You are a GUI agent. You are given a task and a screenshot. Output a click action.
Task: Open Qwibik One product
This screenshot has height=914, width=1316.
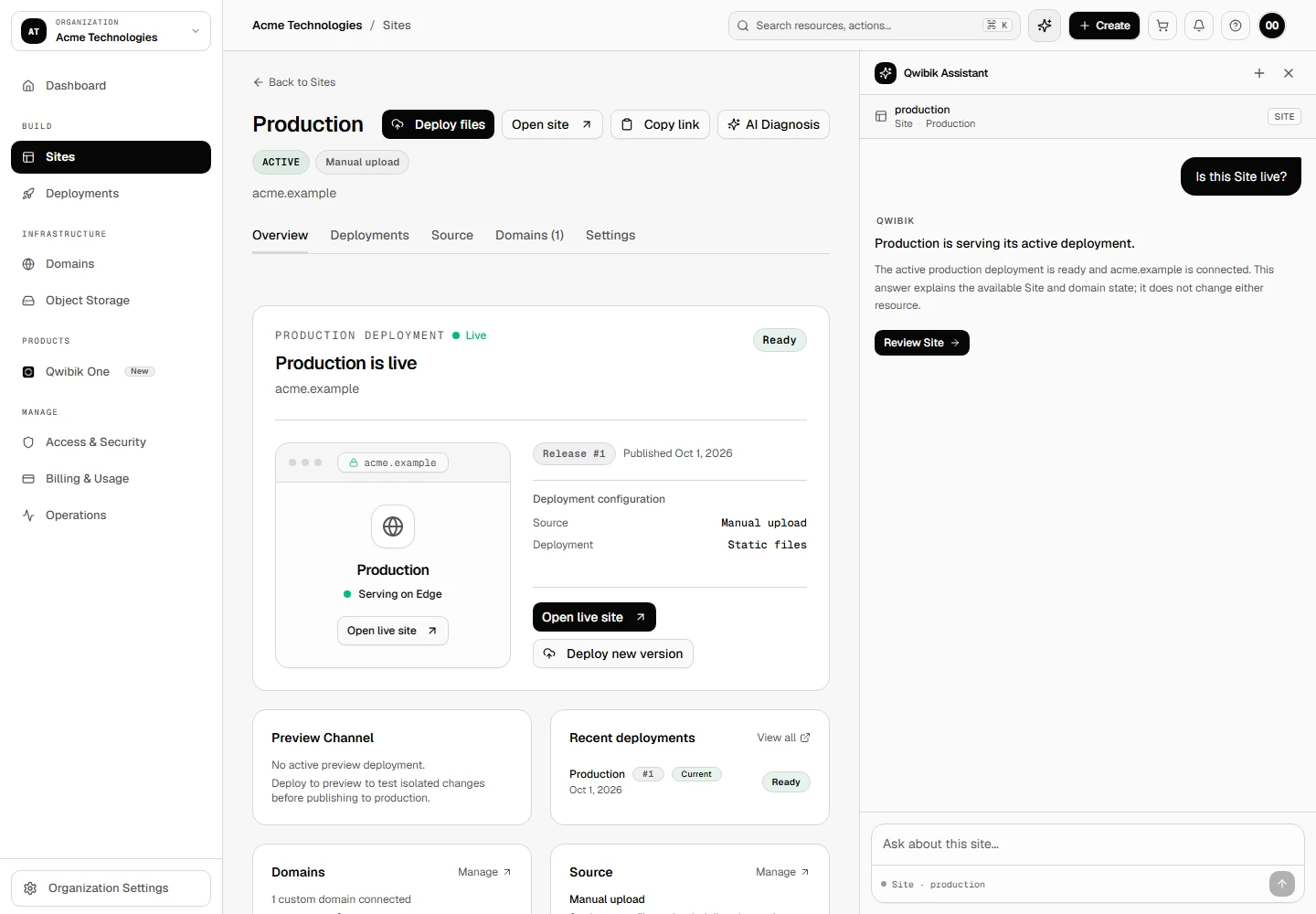111,372
